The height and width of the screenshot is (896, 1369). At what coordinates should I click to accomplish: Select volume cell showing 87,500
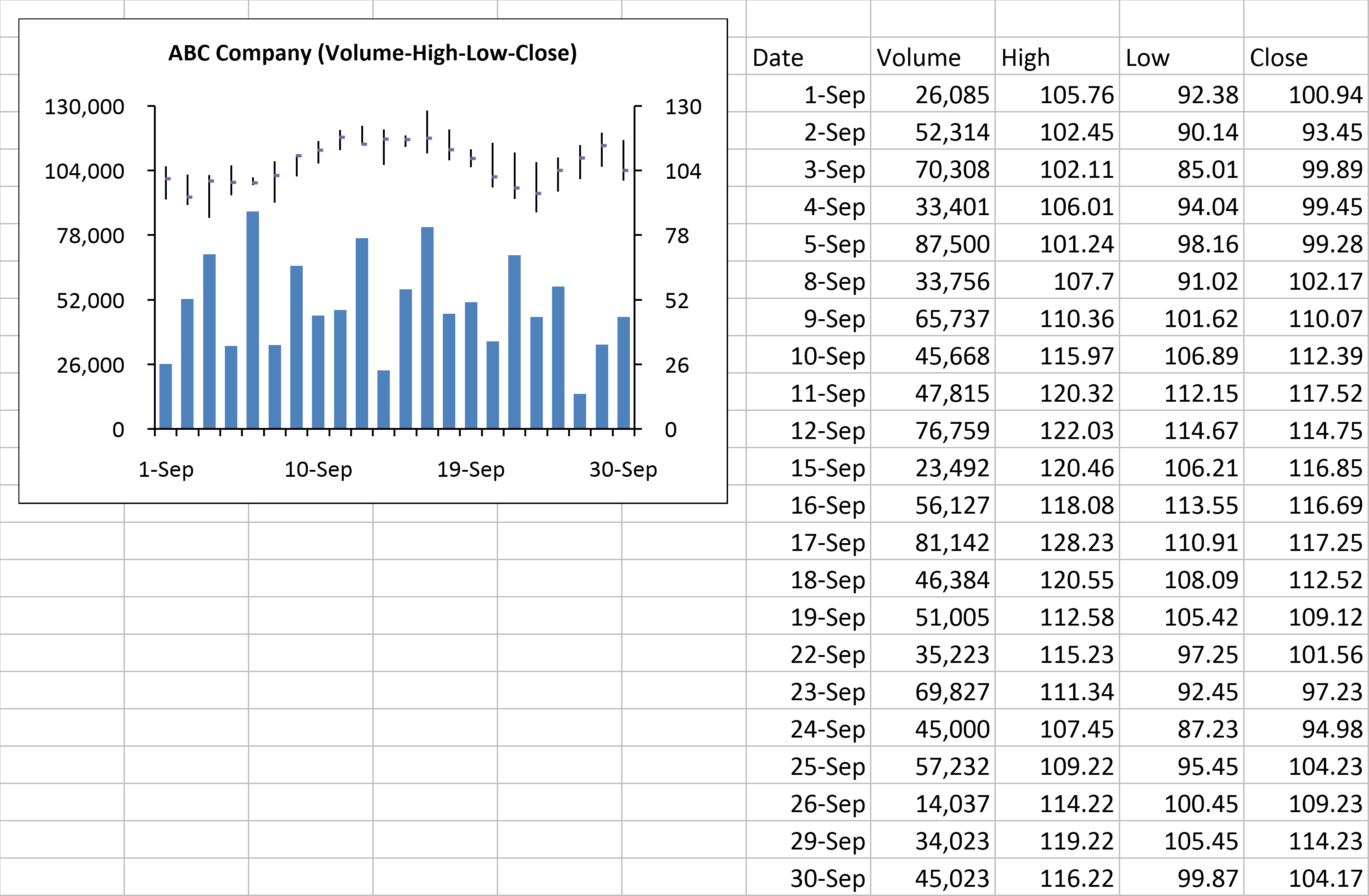pos(952,245)
